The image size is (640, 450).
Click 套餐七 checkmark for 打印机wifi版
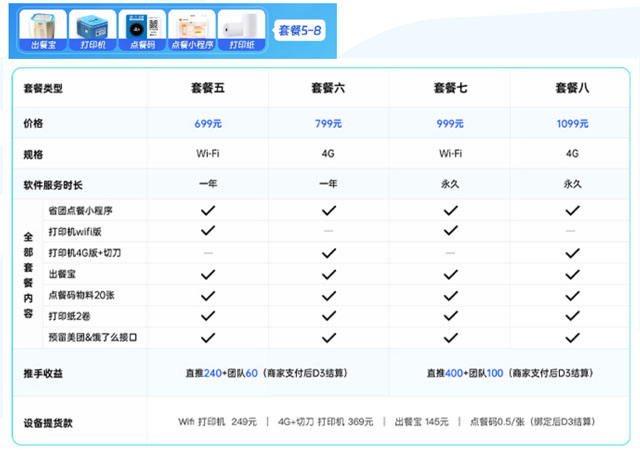pyautogui.click(x=451, y=232)
